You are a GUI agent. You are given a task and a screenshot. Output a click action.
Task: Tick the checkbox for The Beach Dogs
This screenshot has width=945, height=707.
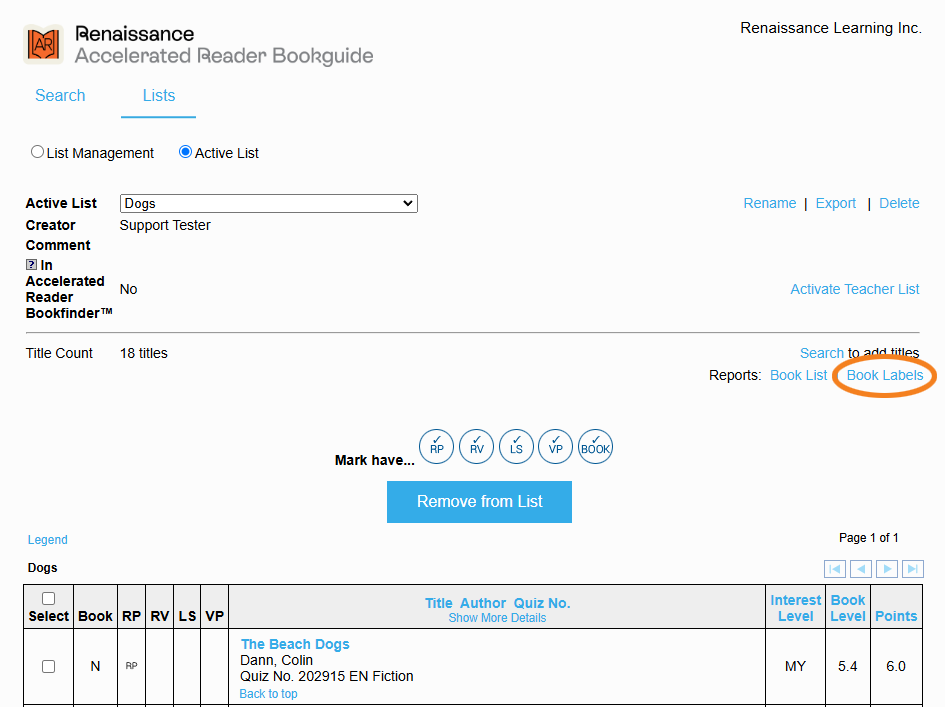coord(49,667)
